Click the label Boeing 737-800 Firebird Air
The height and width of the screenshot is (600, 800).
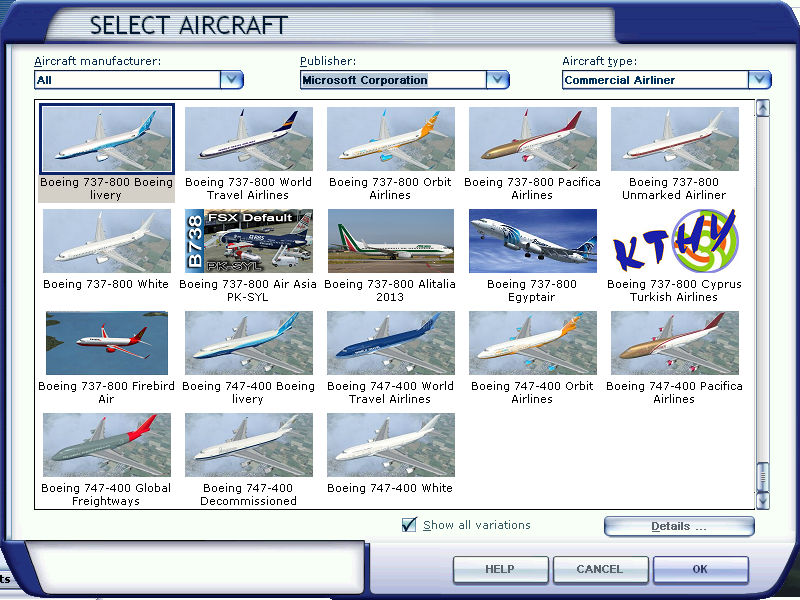point(107,392)
